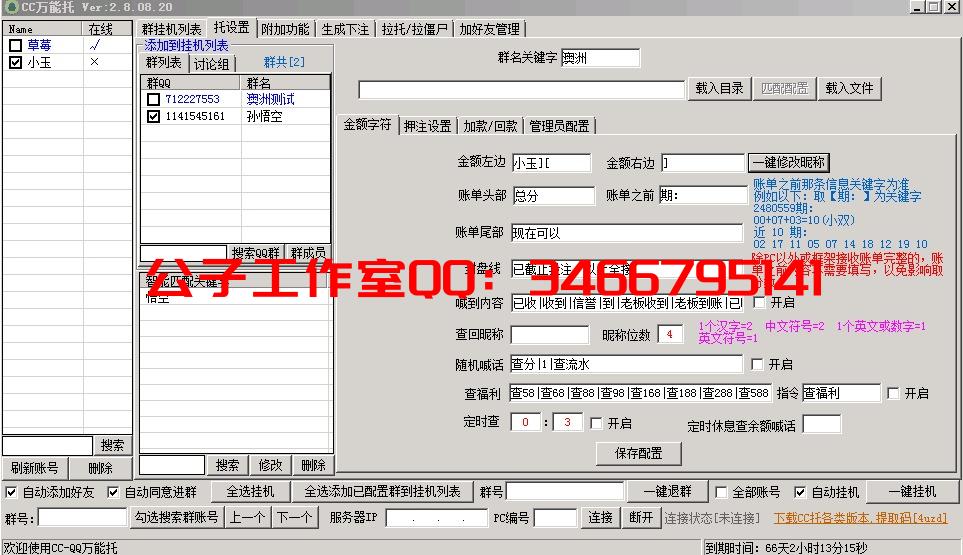Click the PC编号 input field
Screen dimensions: 963x555
pos(555,518)
